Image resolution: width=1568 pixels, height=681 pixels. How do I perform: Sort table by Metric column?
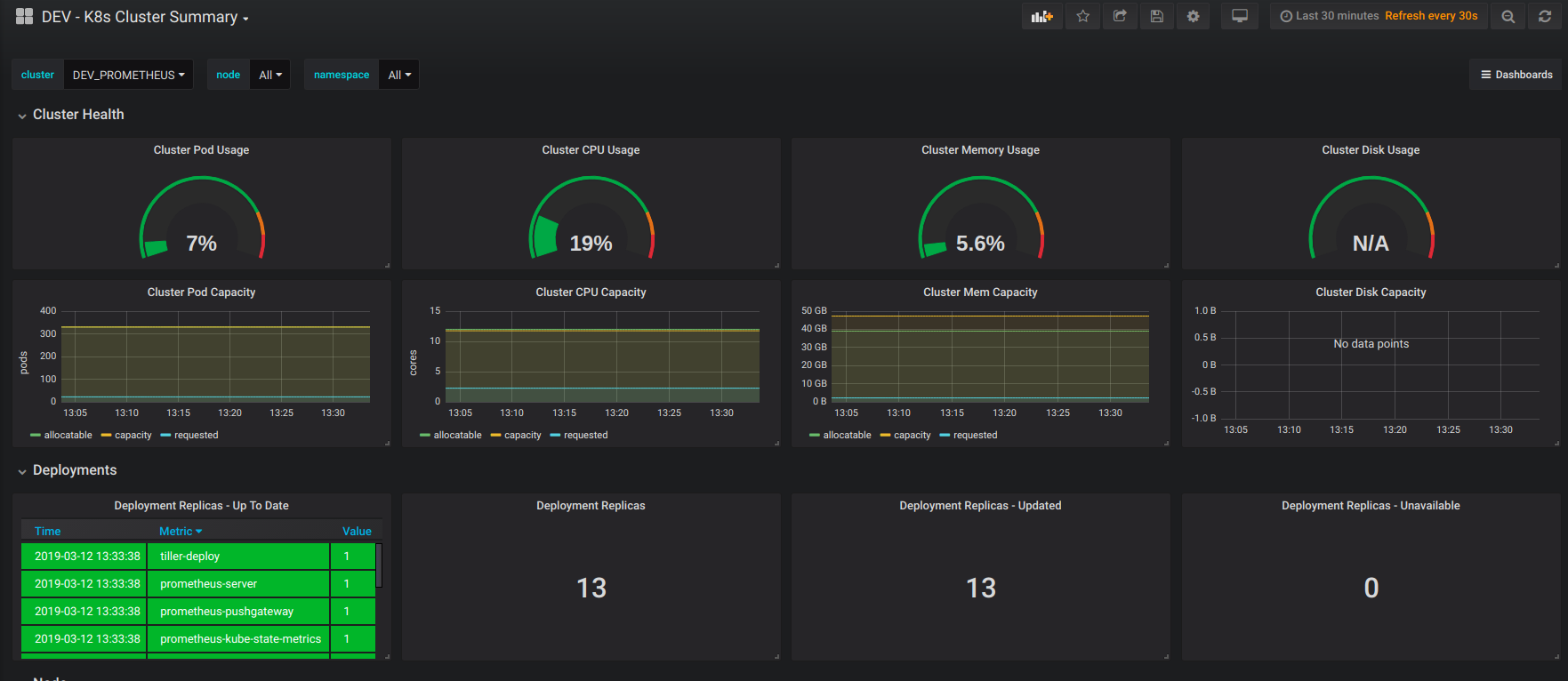click(181, 531)
